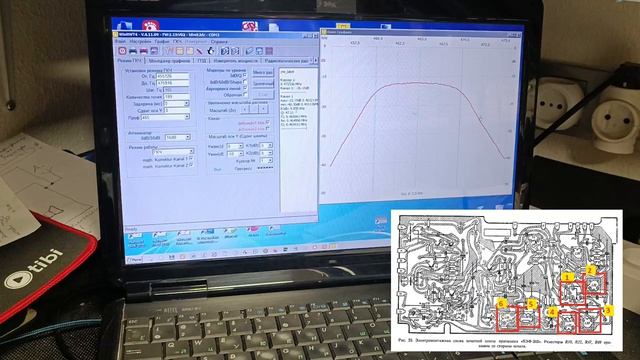This screenshot has height=360, width=640.
Task: Toggle the first red channel checkbox
Action: [267, 122]
